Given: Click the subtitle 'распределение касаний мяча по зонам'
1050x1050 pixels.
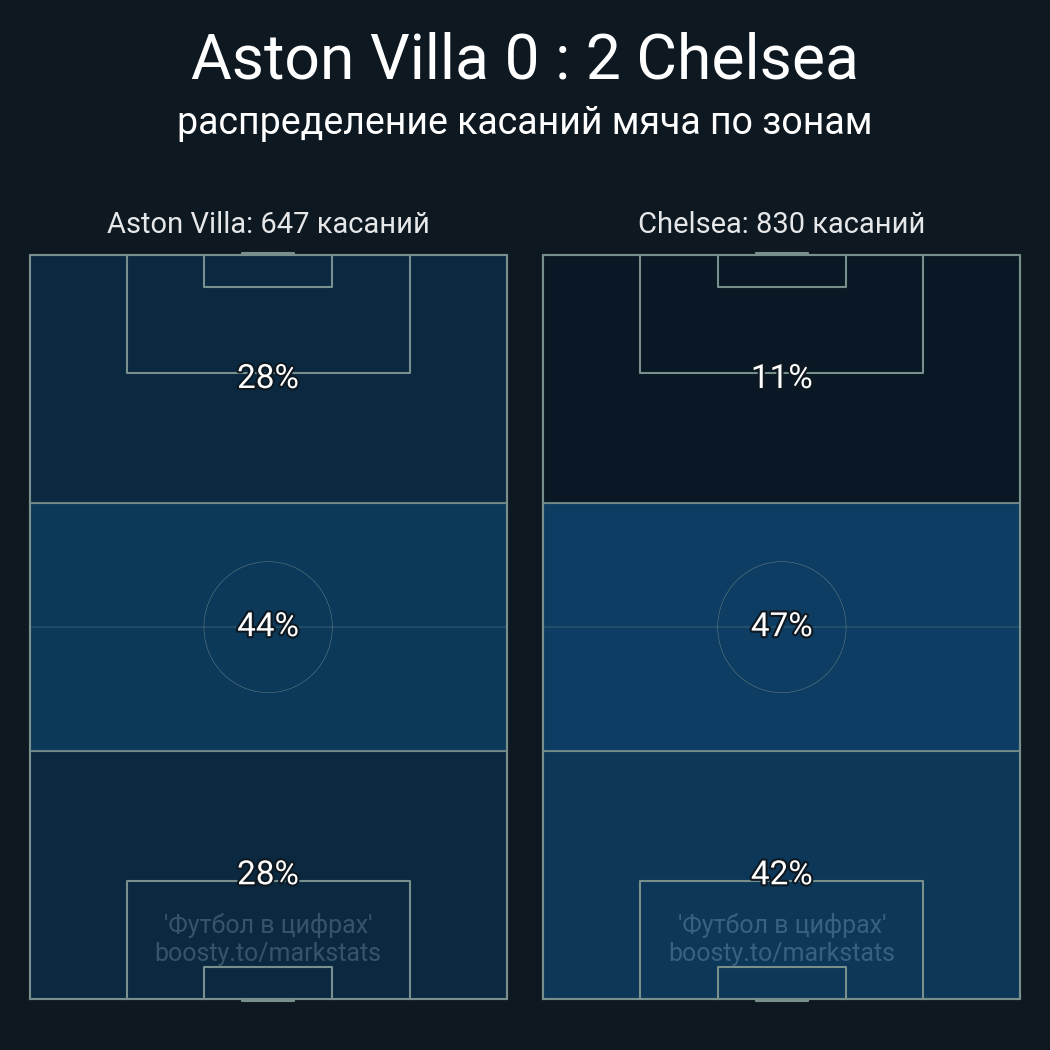Looking at the screenshot, I should pyautogui.click(x=524, y=121).
